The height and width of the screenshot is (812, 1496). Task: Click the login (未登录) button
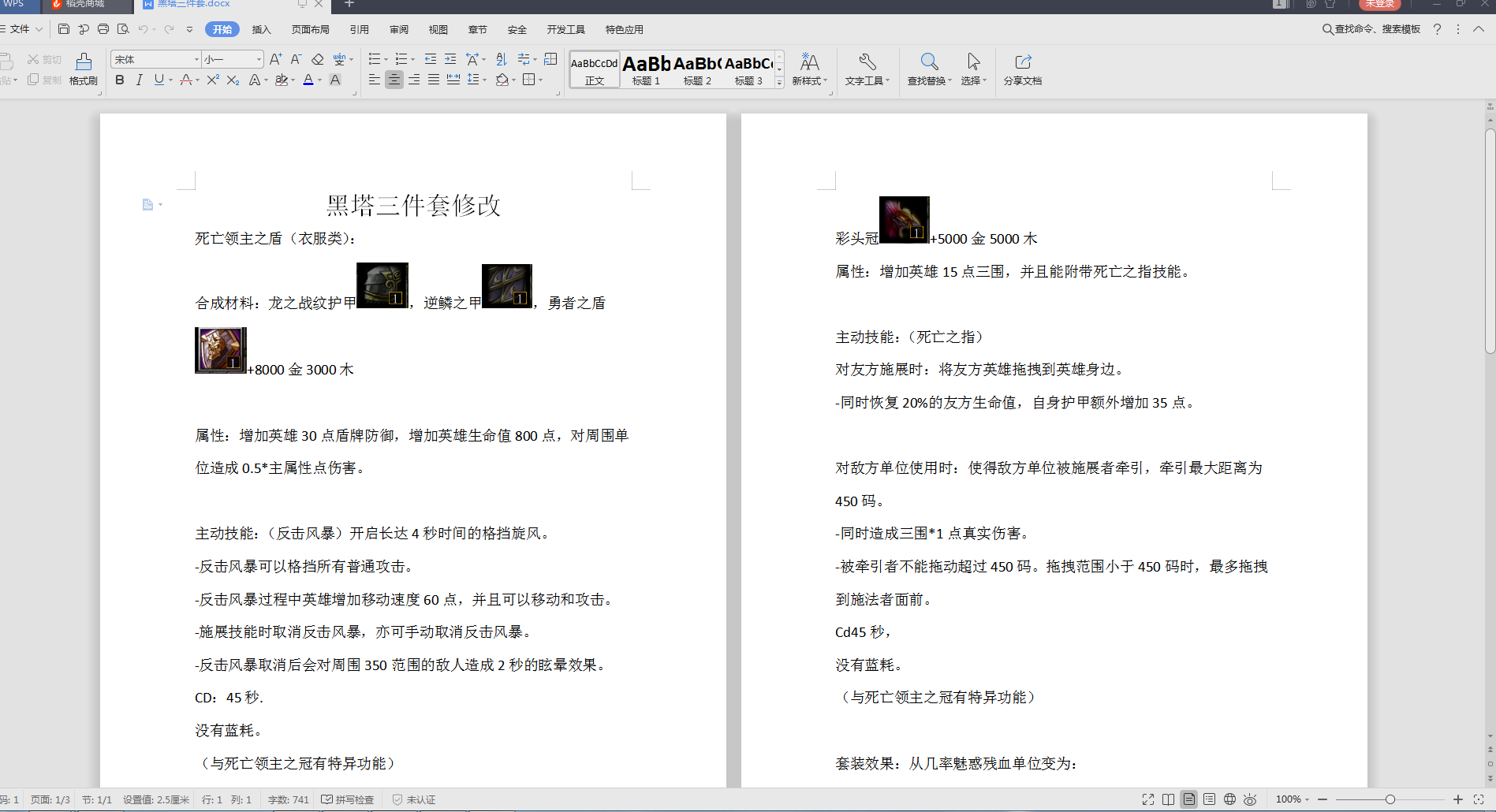[x=1380, y=4]
